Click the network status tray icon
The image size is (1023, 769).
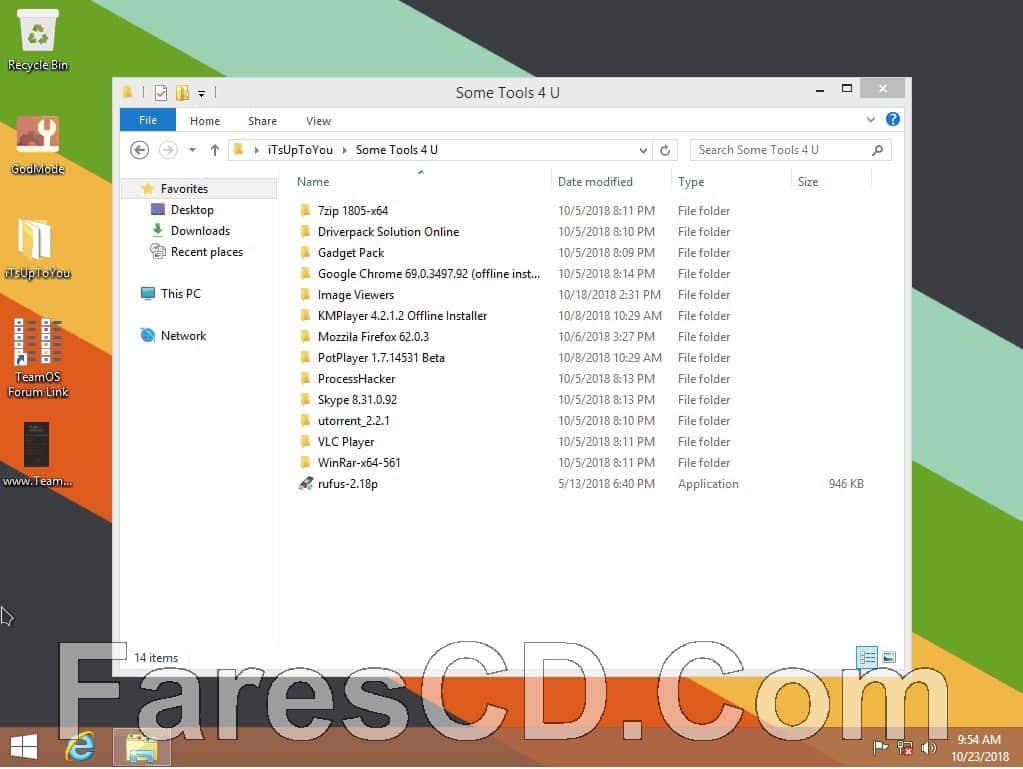point(904,747)
